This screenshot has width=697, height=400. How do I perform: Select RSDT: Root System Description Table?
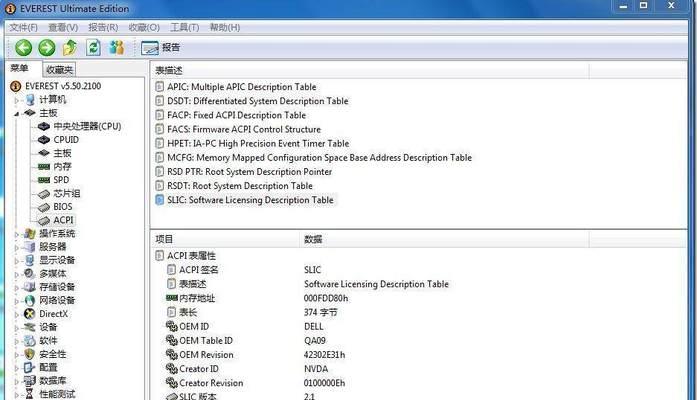pos(240,186)
